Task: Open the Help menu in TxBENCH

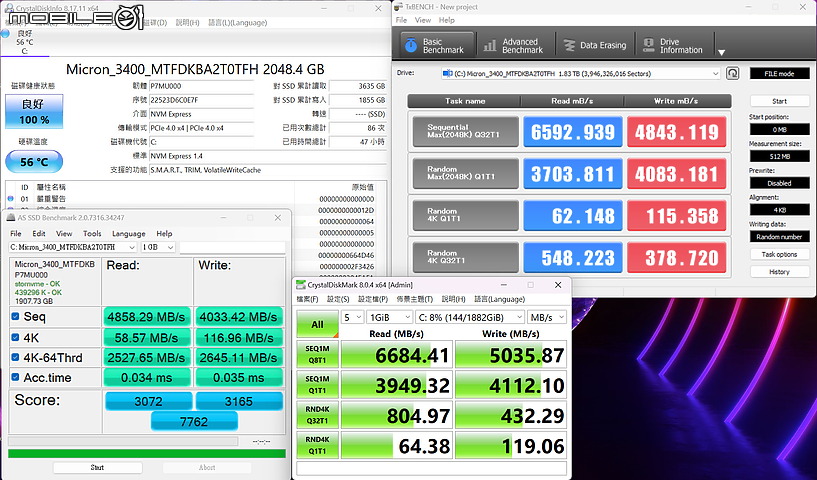Action: tap(447, 20)
